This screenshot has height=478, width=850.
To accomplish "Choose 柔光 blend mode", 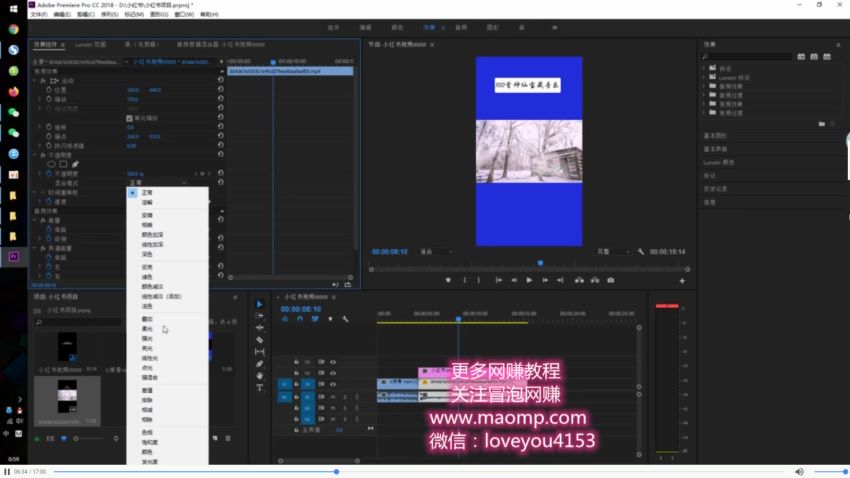I will 147,329.
